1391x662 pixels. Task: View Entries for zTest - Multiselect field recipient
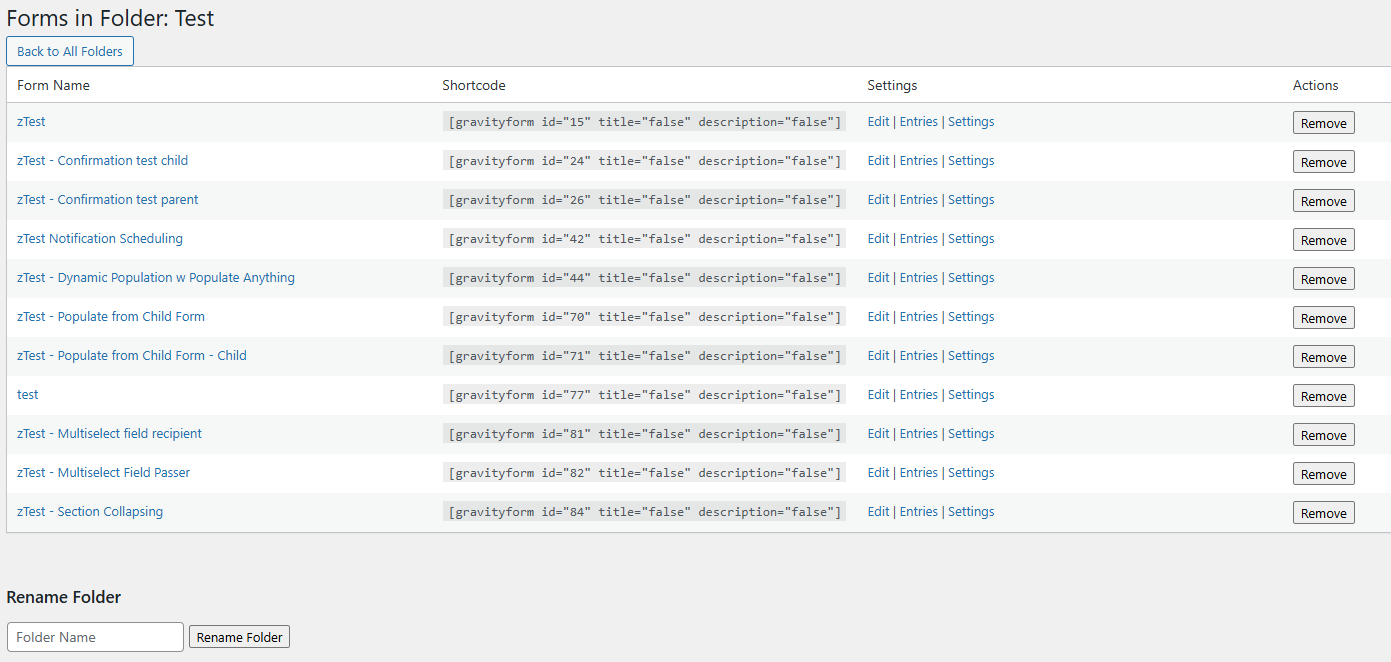tap(918, 434)
